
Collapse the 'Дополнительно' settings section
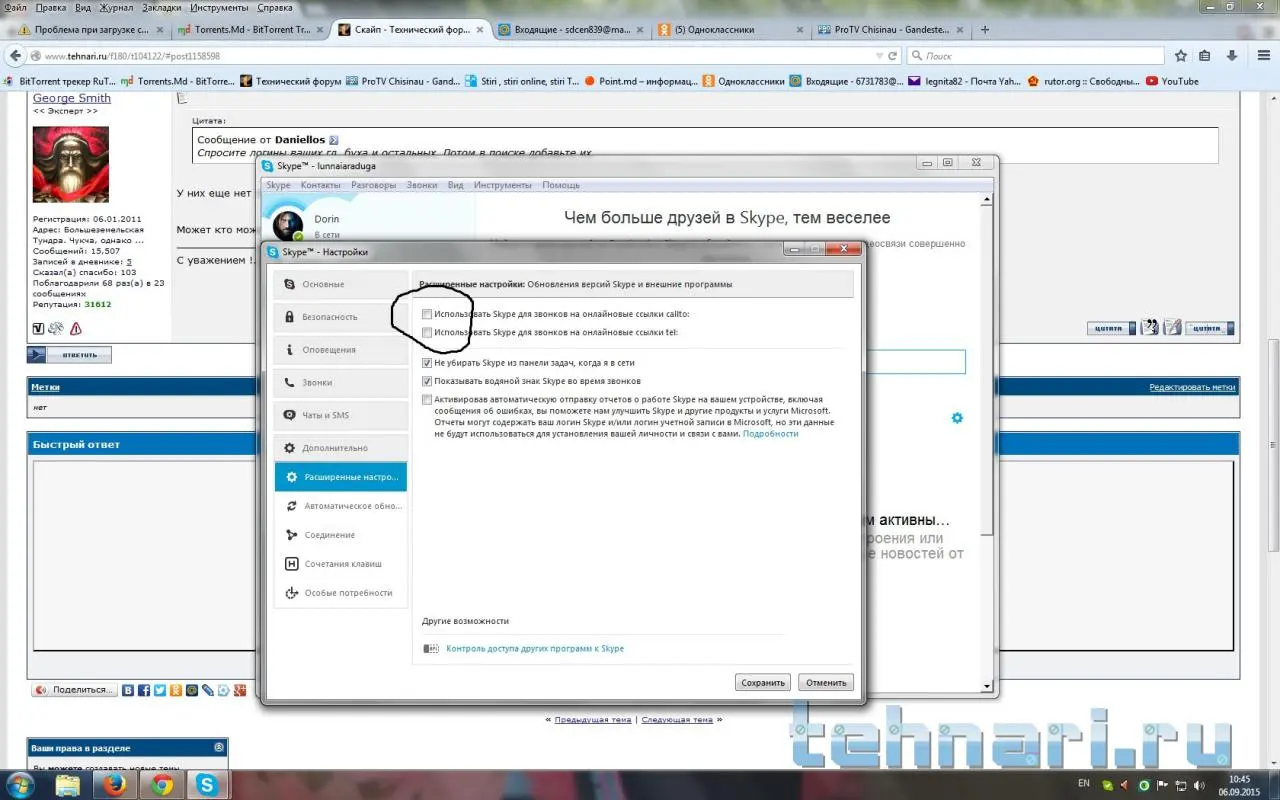pyautogui.click(x=341, y=448)
